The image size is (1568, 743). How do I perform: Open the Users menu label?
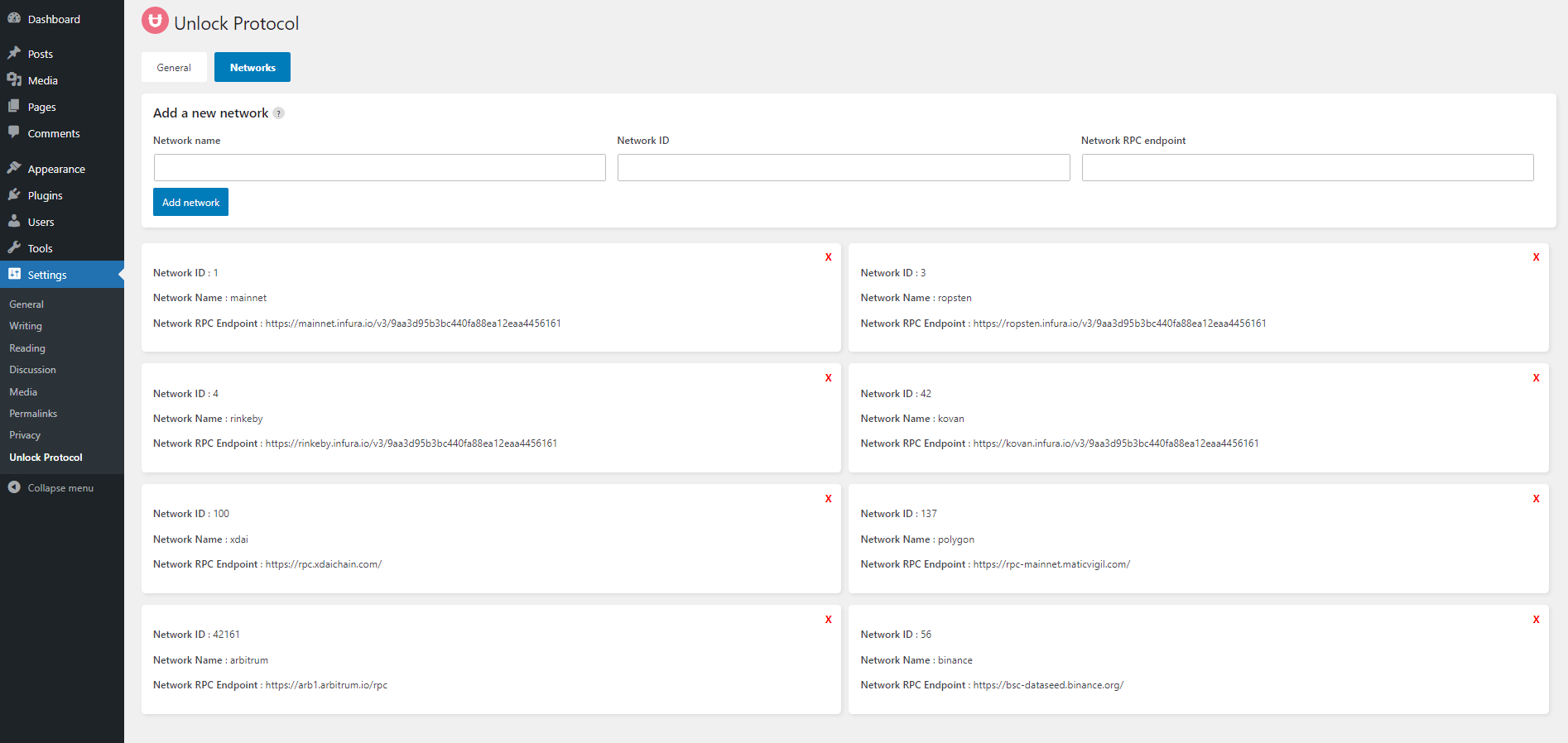41,222
